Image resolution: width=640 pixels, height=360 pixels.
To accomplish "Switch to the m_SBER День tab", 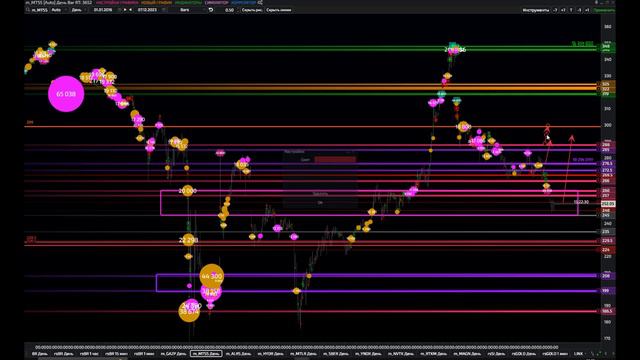I will pos(336,354).
